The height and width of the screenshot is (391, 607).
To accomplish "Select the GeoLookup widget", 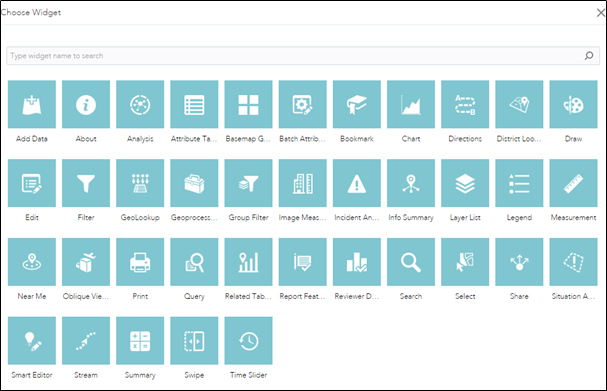I will pos(140,183).
